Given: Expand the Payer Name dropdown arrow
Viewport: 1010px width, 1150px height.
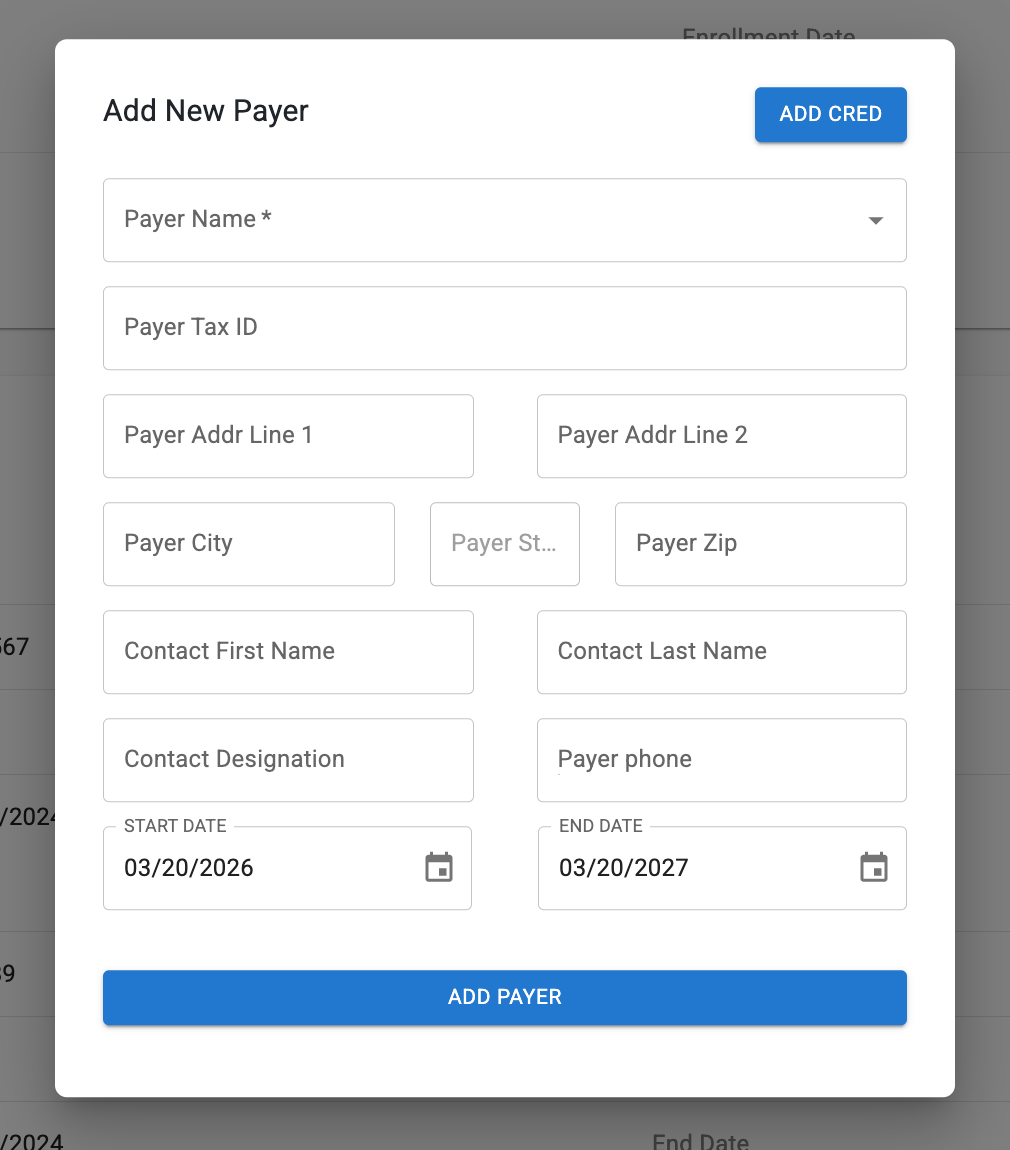Looking at the screenshot, I should (x=875, y=221).
